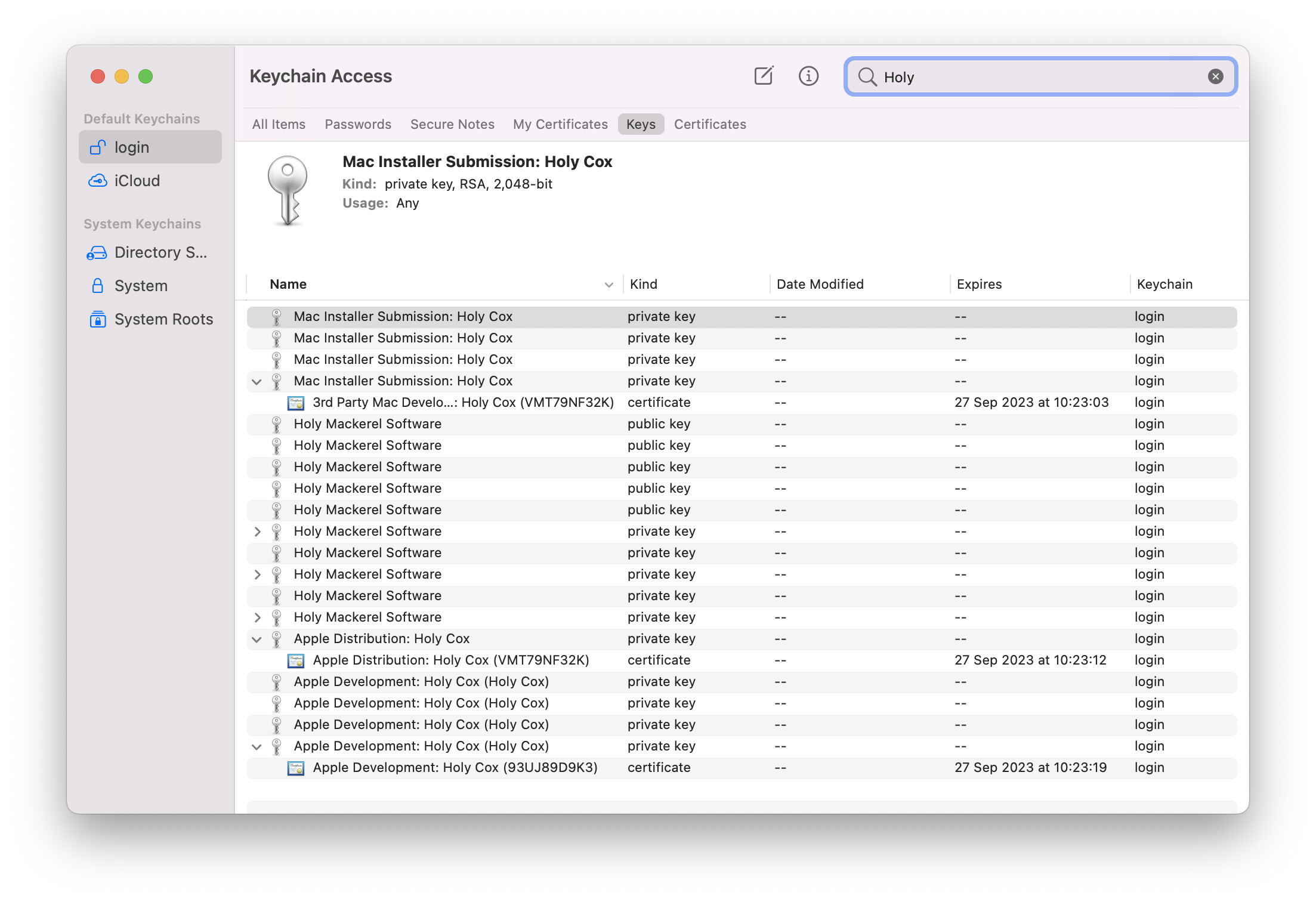
Task: Click the login unlocked padlock icon
Action: pos(98,147)
